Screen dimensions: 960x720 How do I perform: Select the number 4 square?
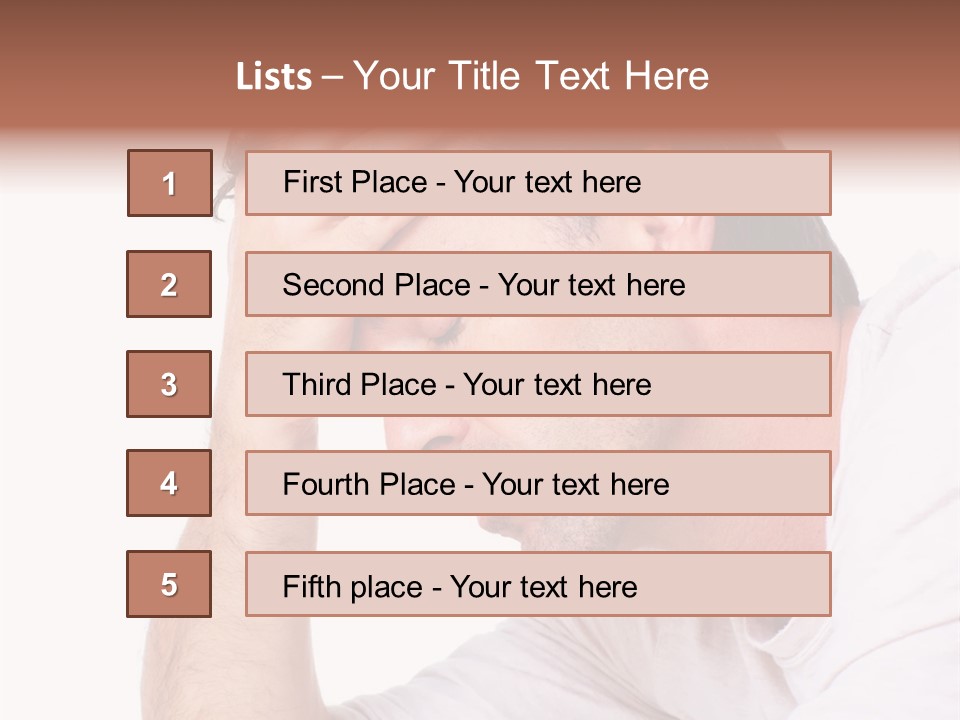pos(169,483)
